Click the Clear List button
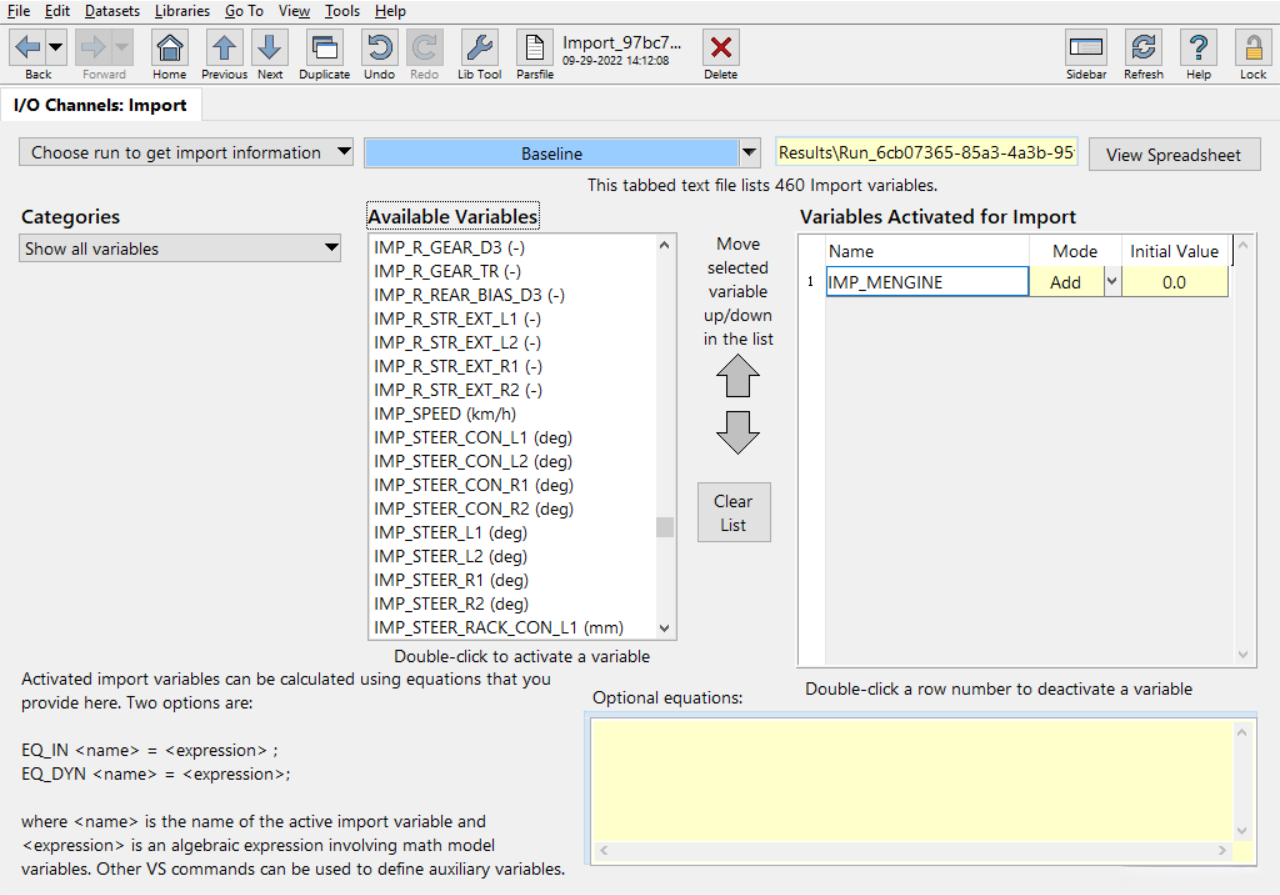1280x895 pixels. tap(733, 513)
